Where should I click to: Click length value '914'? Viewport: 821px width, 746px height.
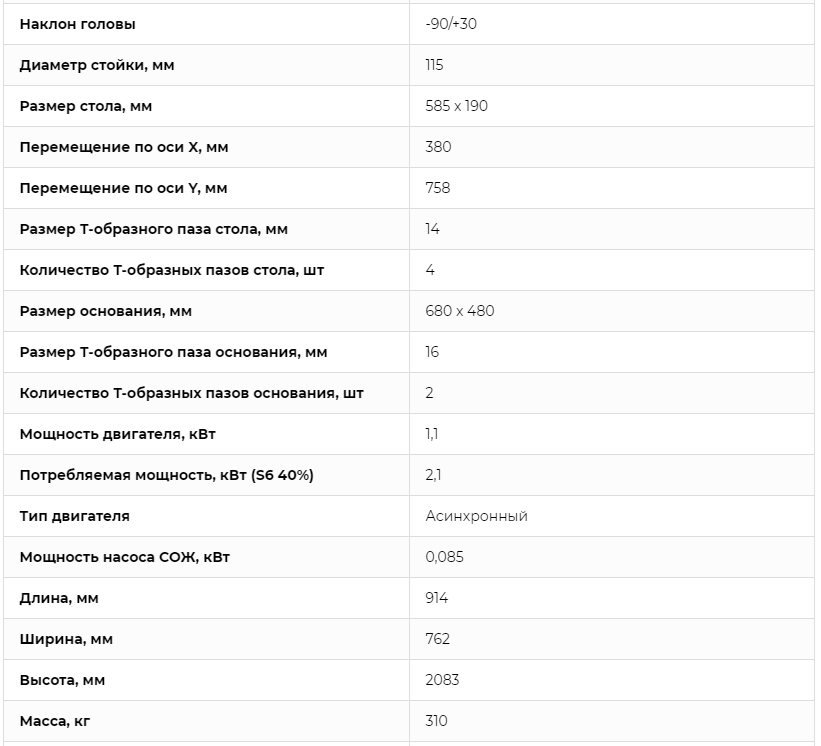point(436,598)
